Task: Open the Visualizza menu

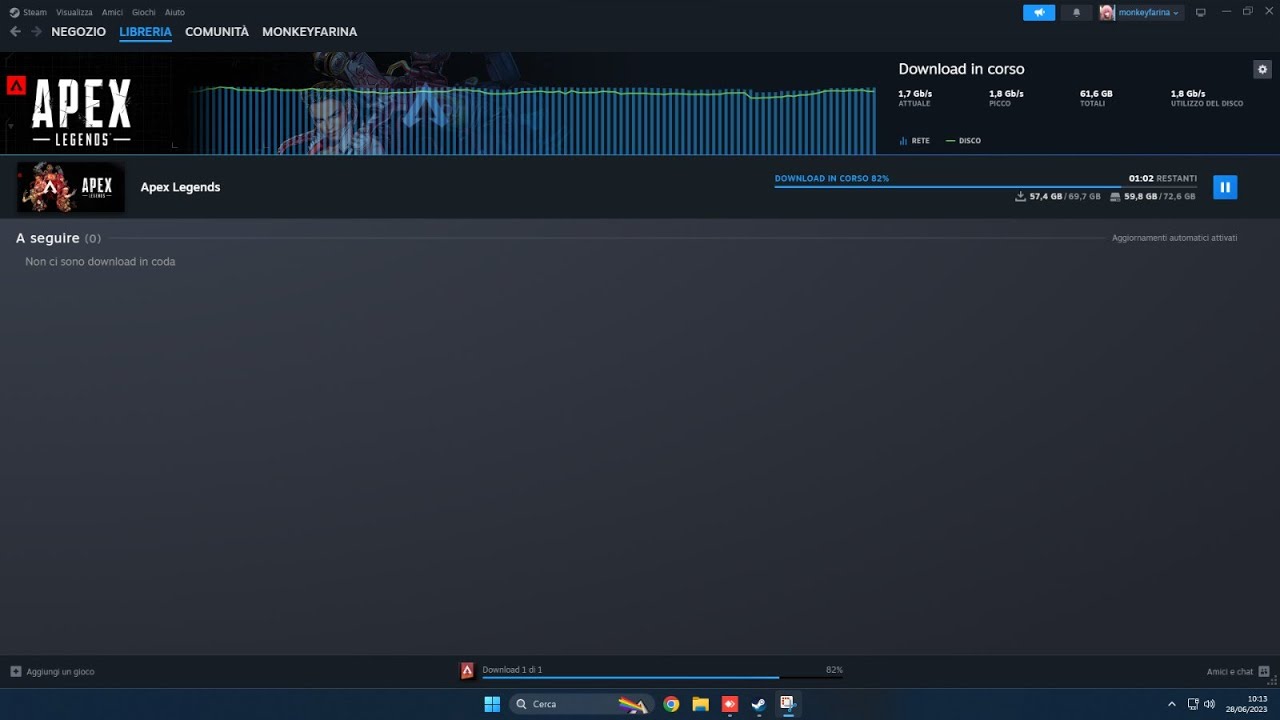Action: point(74,12)
